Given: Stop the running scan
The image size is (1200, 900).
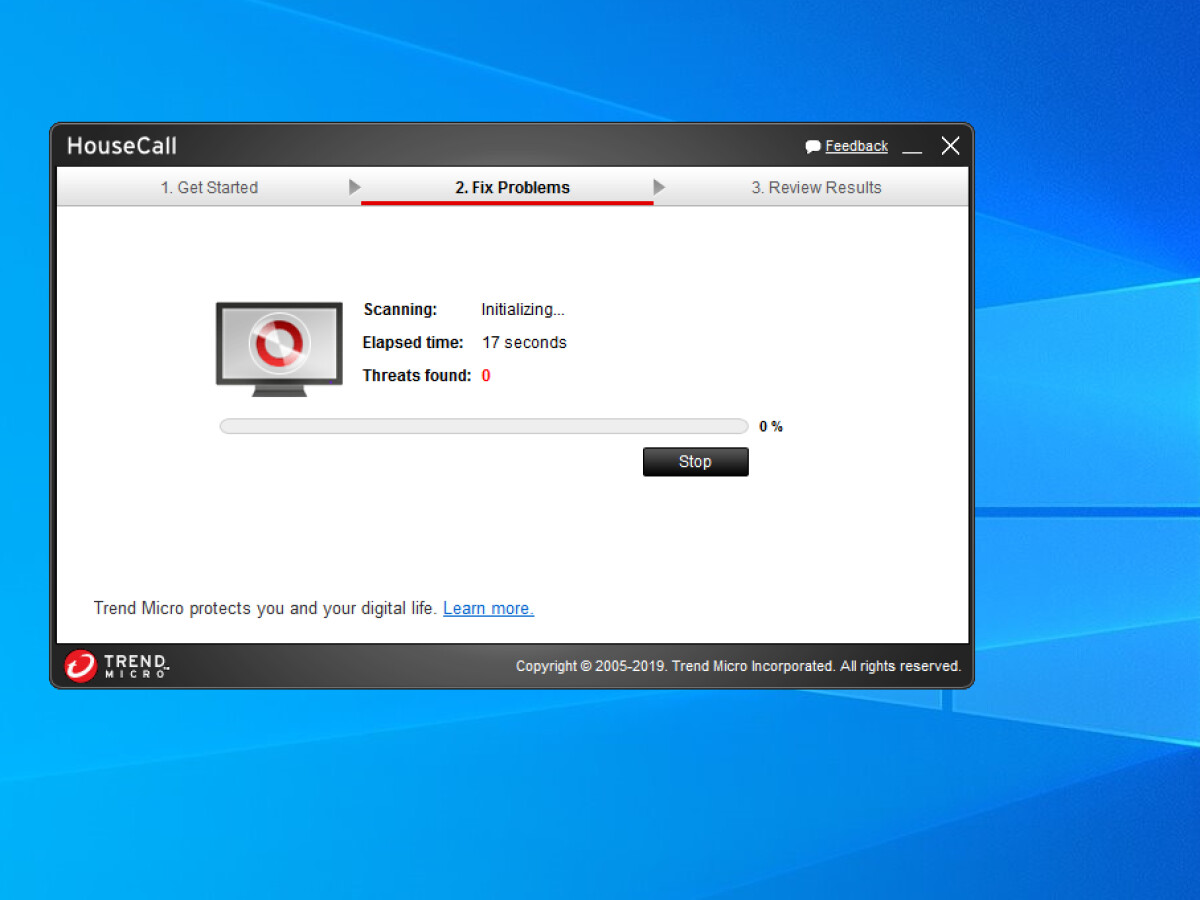Looking at the screenshot, I should click(x=695, y=461).
